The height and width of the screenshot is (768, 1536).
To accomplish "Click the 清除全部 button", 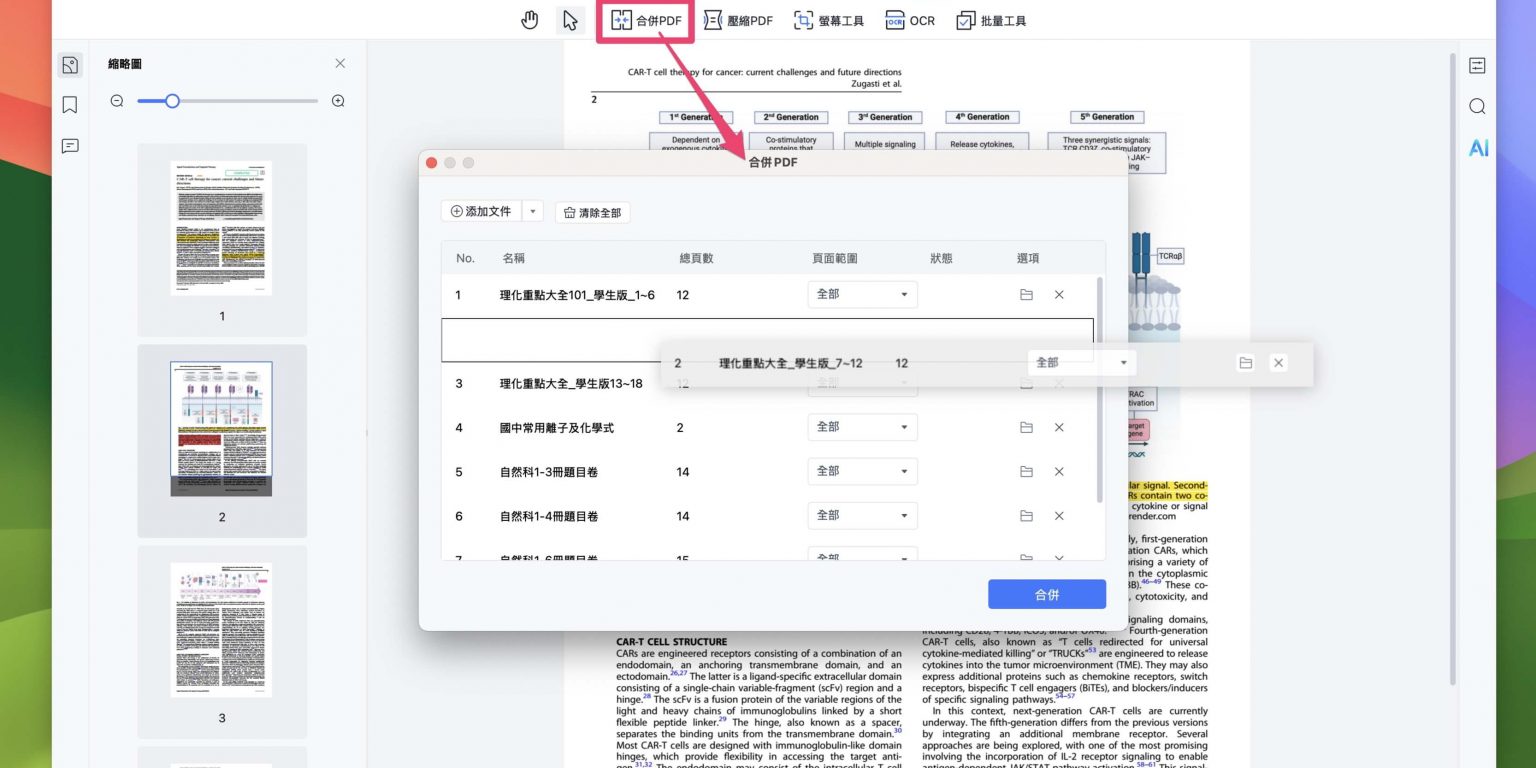I will click(592, 213).
